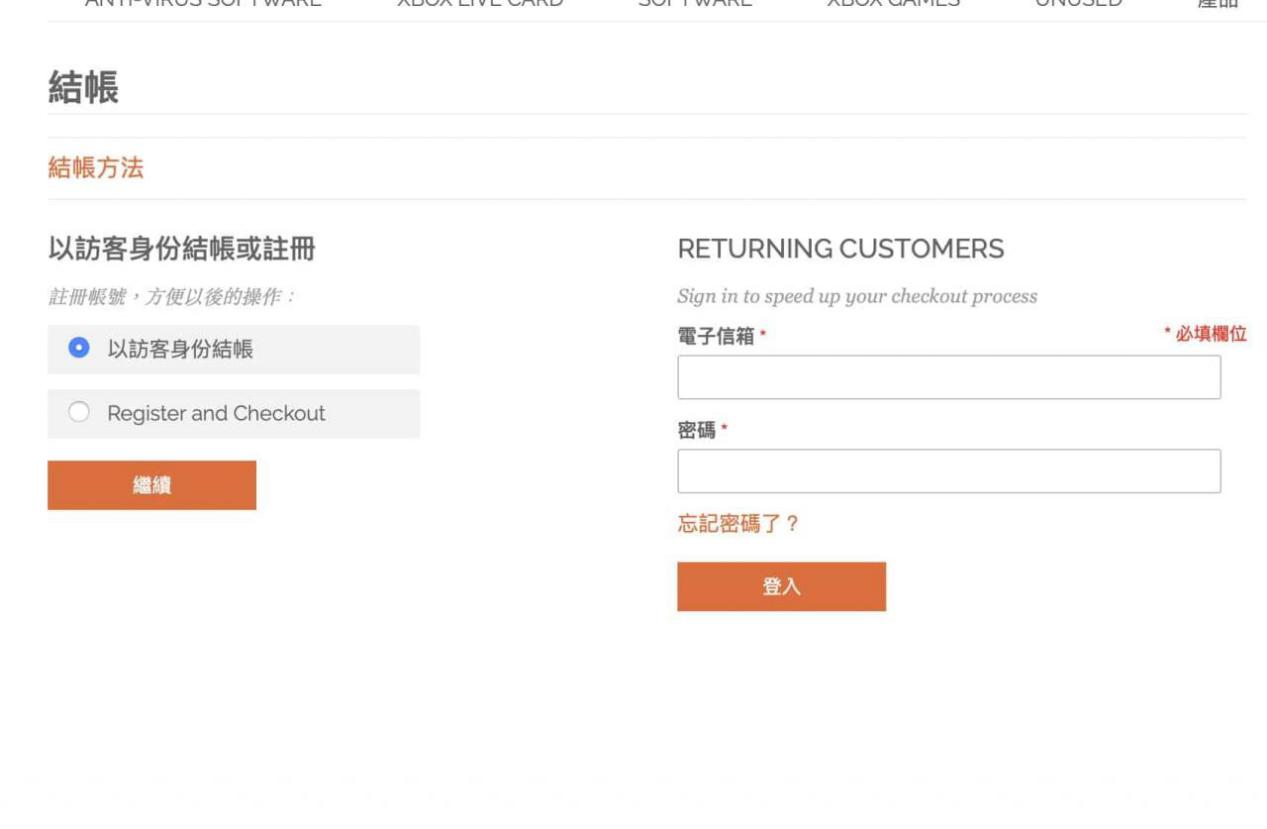Choose the Register and Checkout radio option

79,413
